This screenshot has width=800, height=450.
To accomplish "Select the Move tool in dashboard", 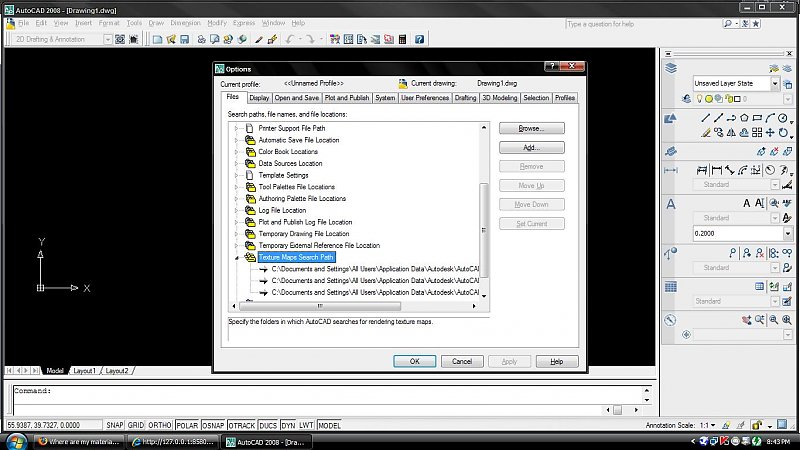I will click(x=770, y=133).
